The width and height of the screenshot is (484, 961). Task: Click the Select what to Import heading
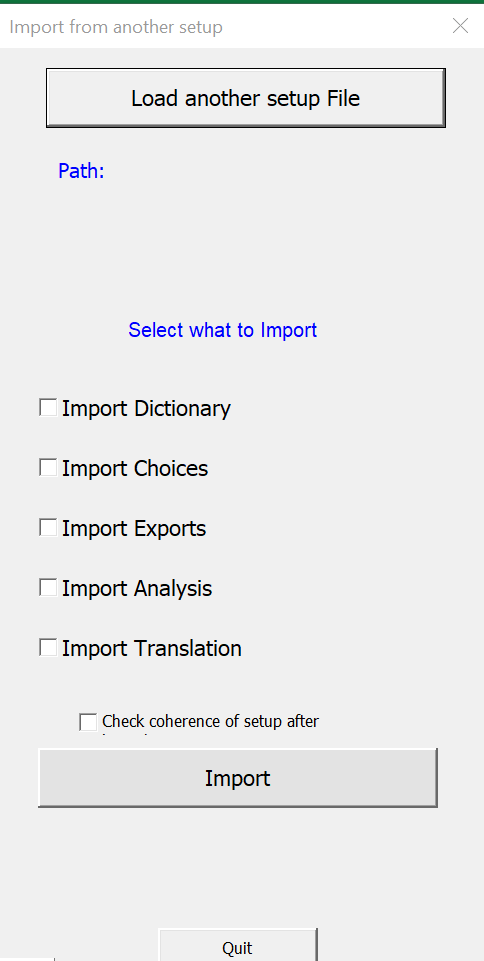tap(222, 330)
